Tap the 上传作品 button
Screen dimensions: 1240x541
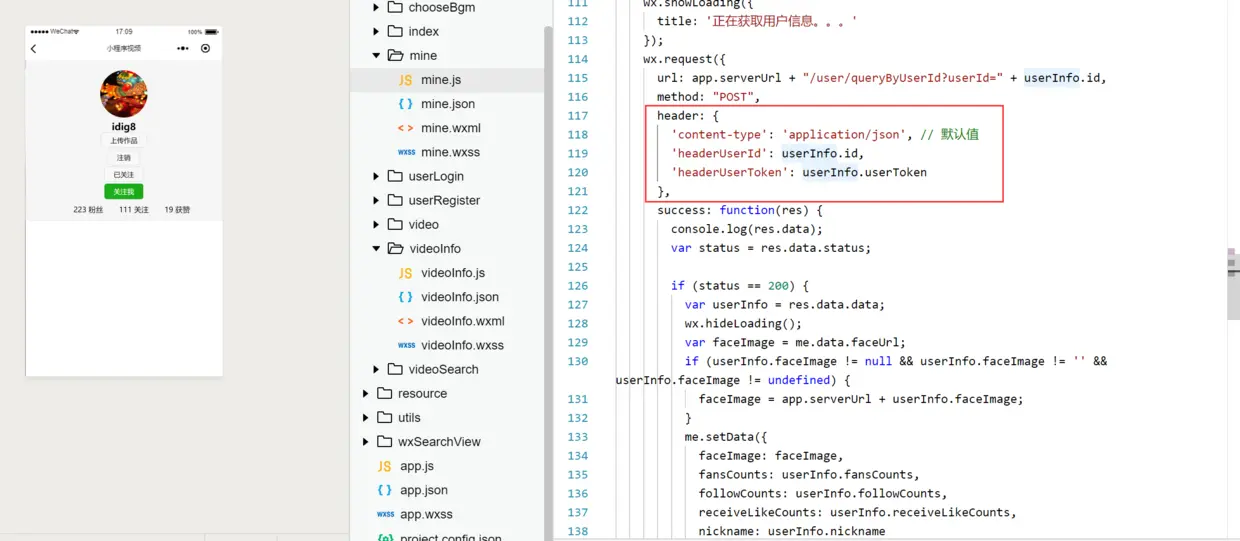coord(124,141)
